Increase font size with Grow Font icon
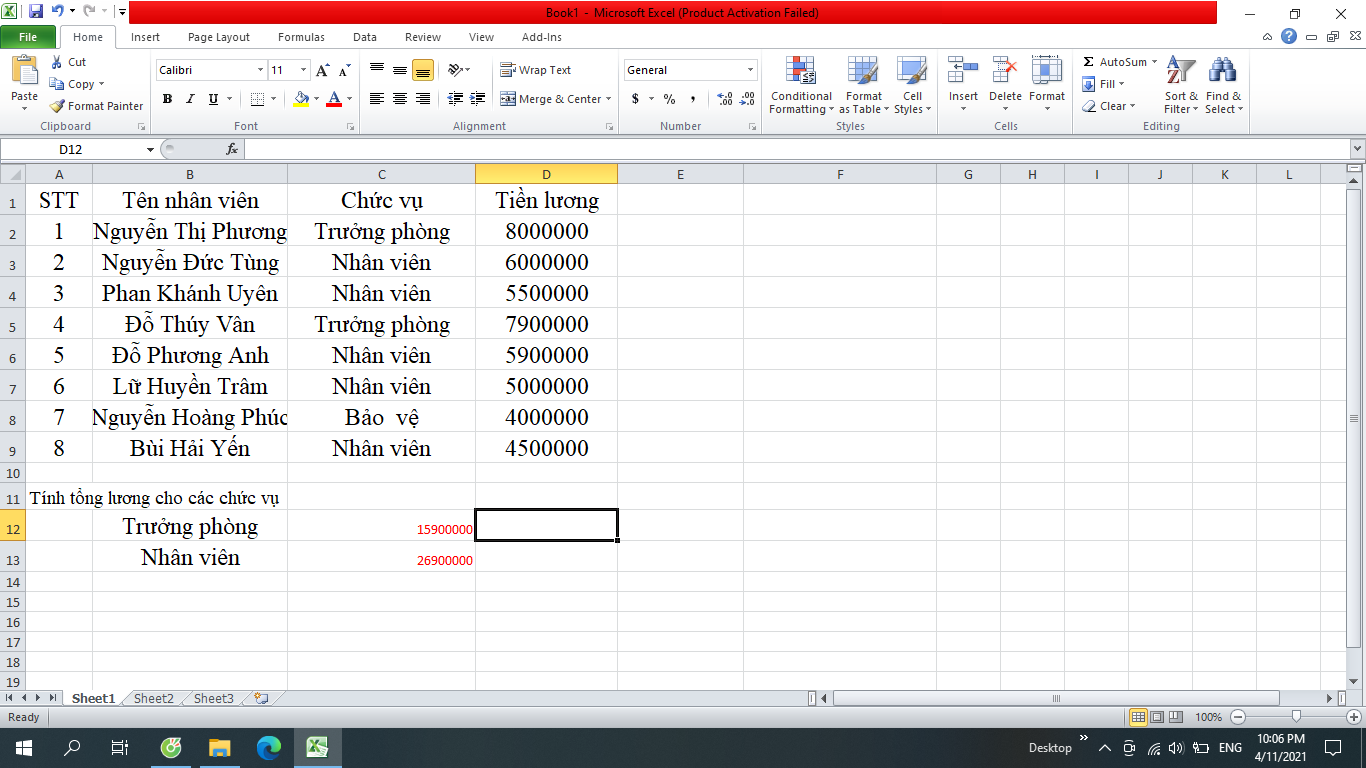Screen dimensions: 1366x768 tap(322, 70)
